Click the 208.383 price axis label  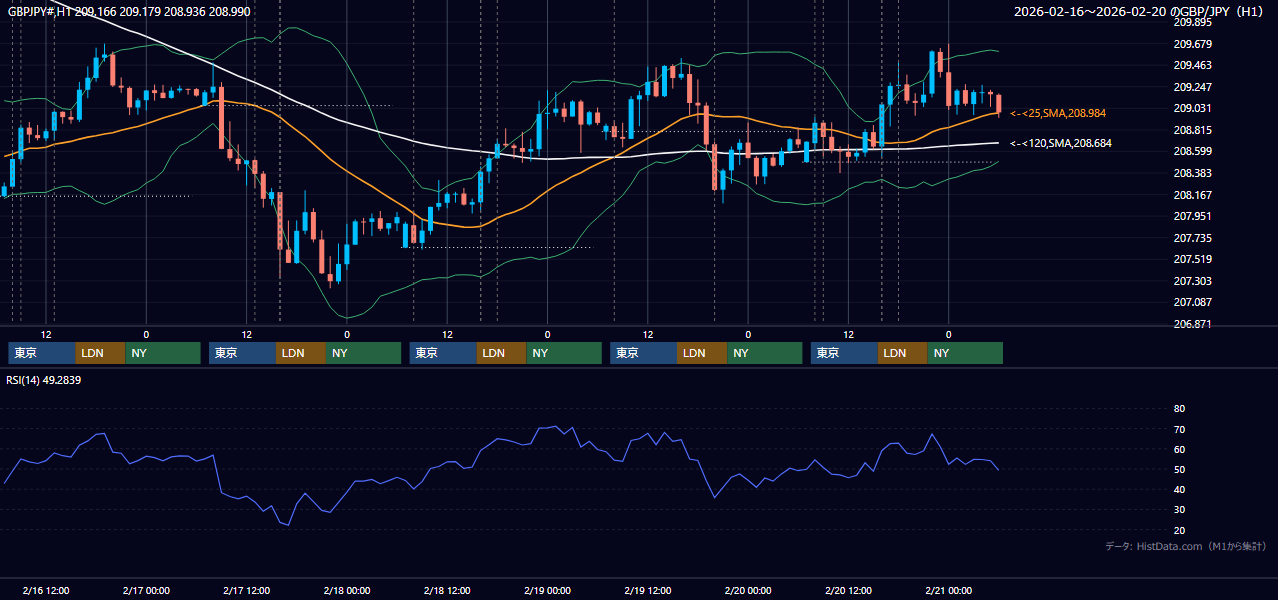click(1192, 173)
